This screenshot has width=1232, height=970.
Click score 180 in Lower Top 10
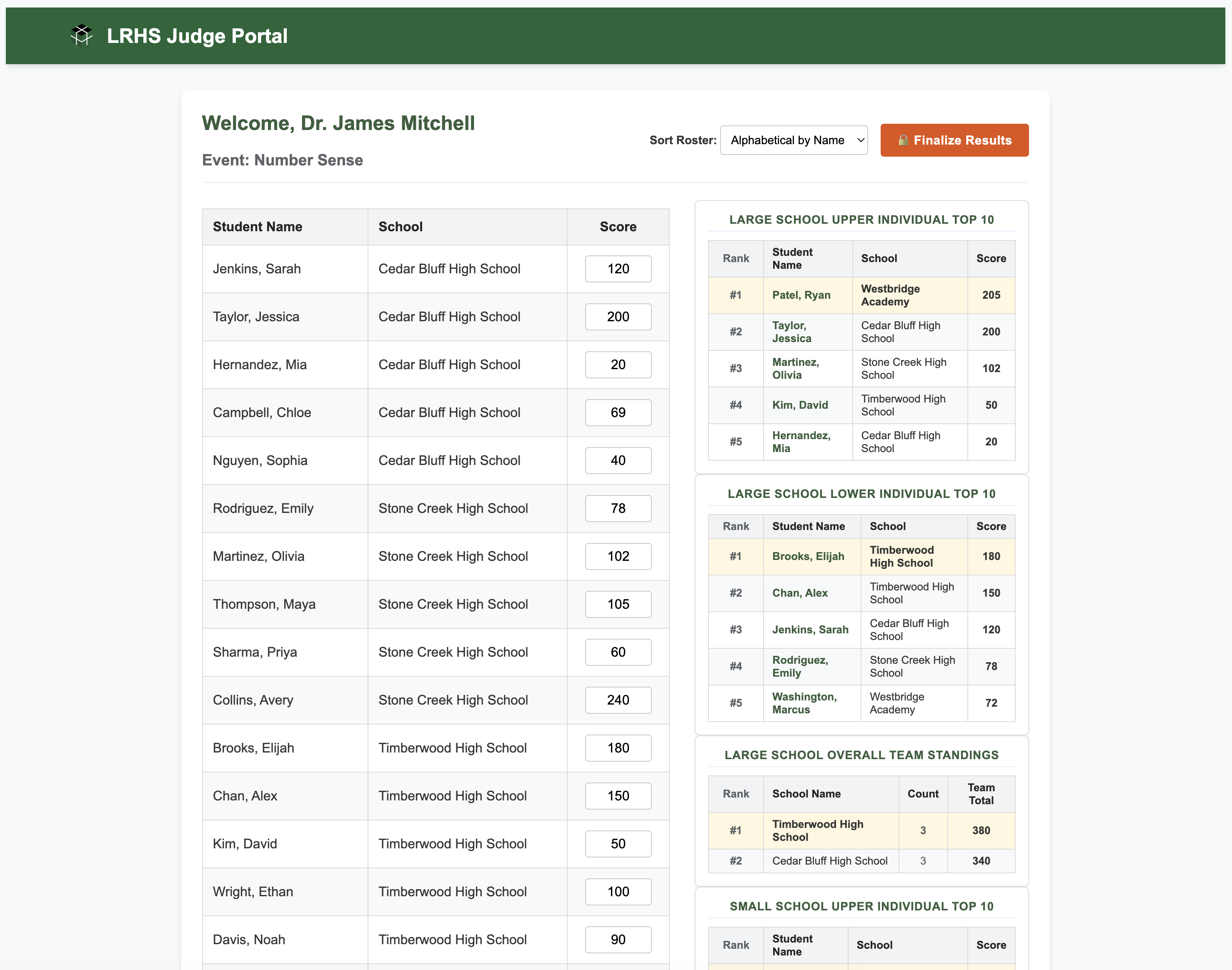coord(991,556)
